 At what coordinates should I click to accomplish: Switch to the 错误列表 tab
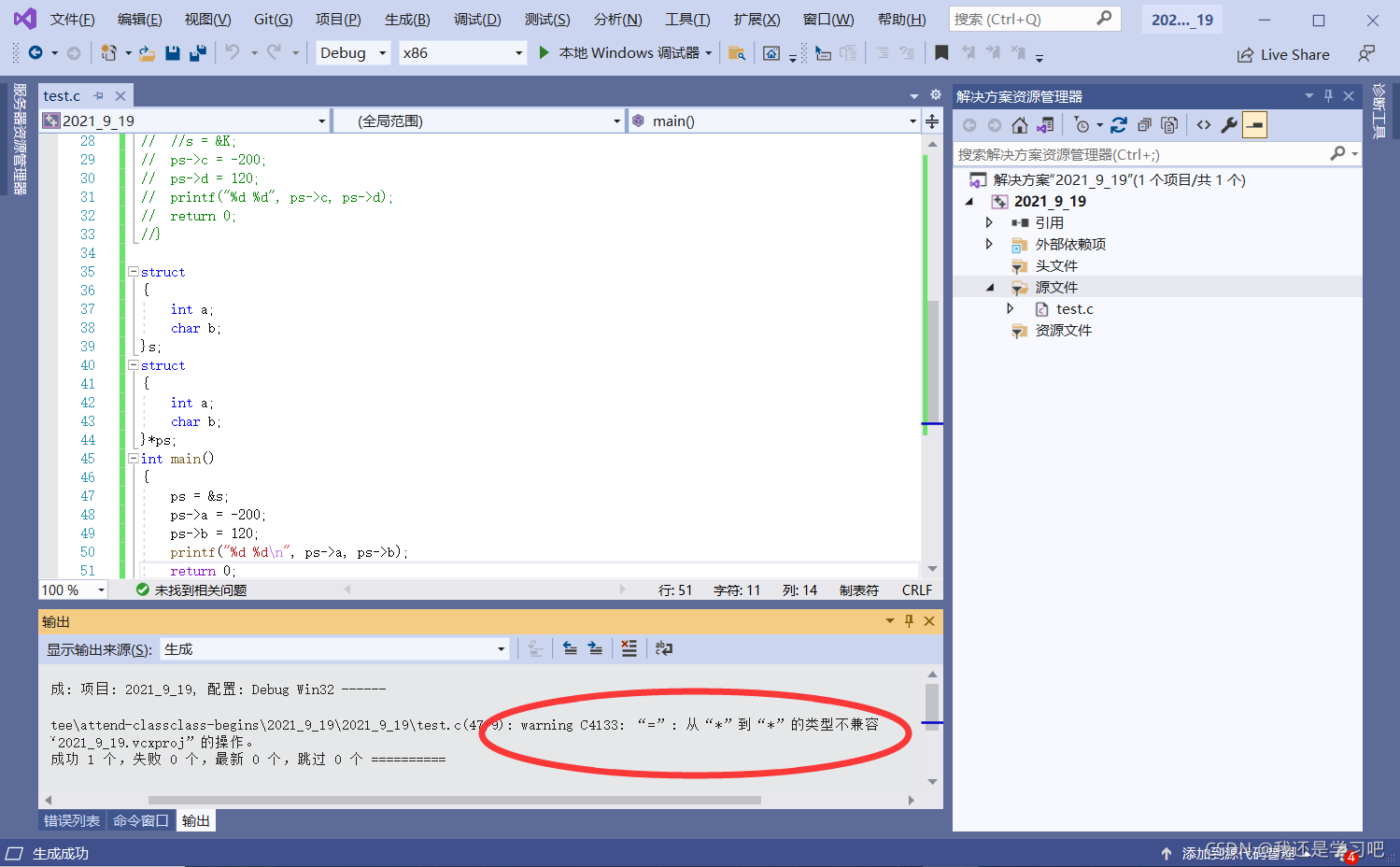tap(72, 820)
